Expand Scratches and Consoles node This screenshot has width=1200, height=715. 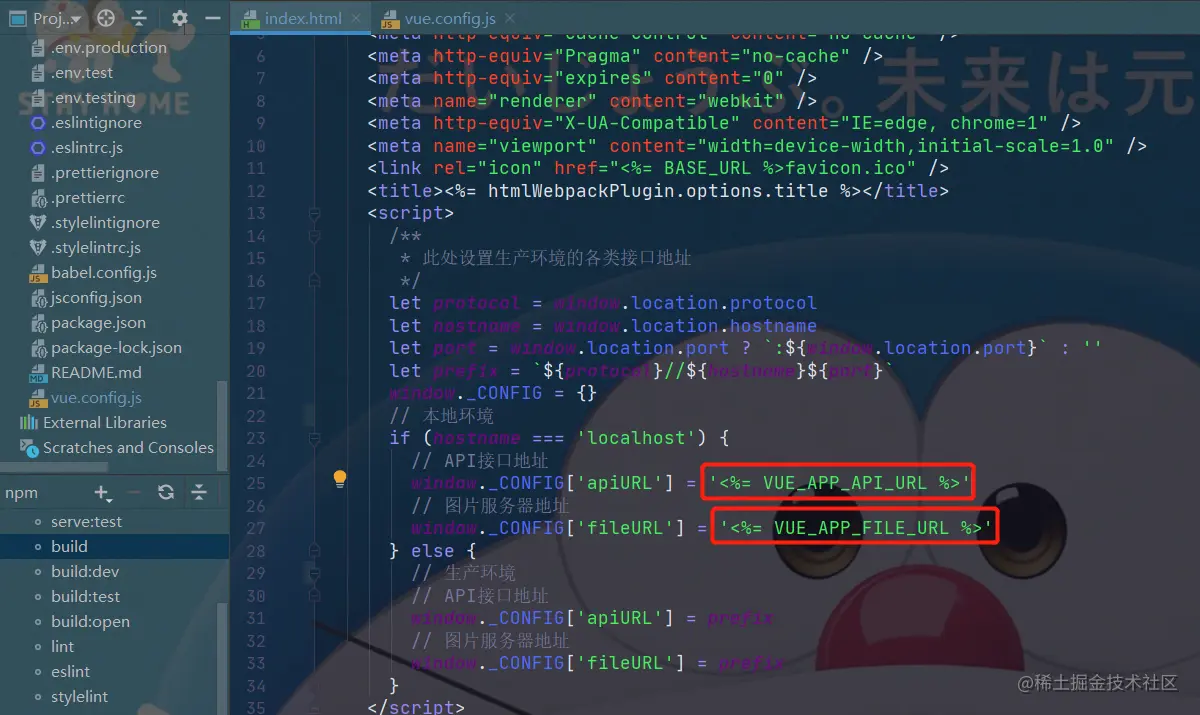tap(128, 448)
